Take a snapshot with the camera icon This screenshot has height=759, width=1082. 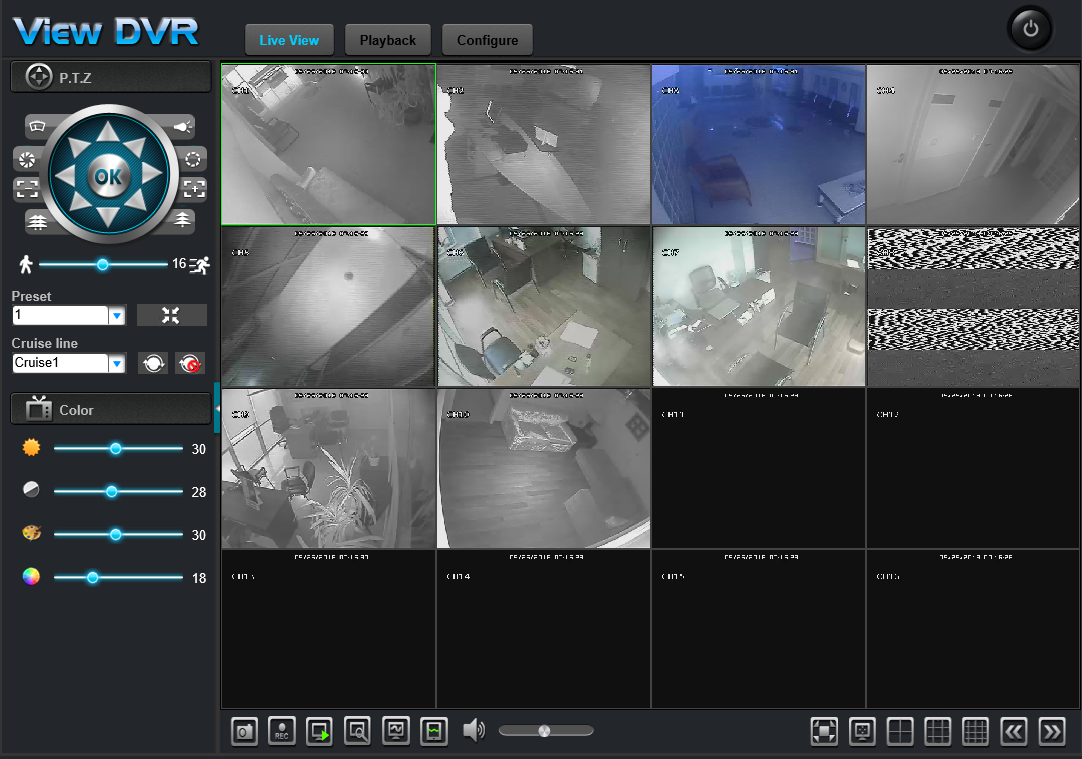click(x=244, y=731)
